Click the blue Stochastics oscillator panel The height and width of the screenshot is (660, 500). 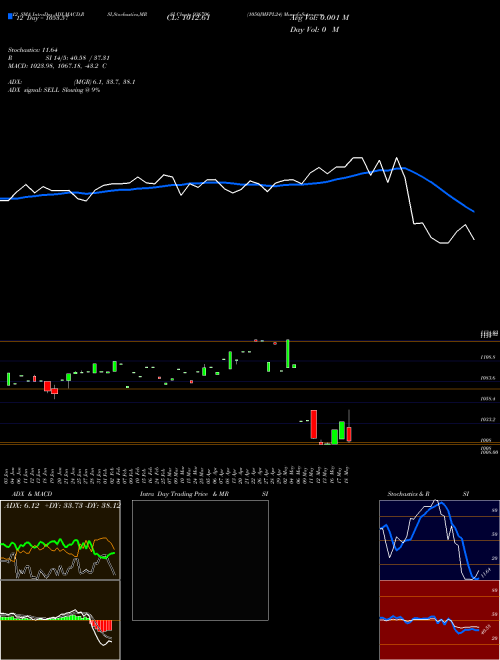(x=439, y=540)
